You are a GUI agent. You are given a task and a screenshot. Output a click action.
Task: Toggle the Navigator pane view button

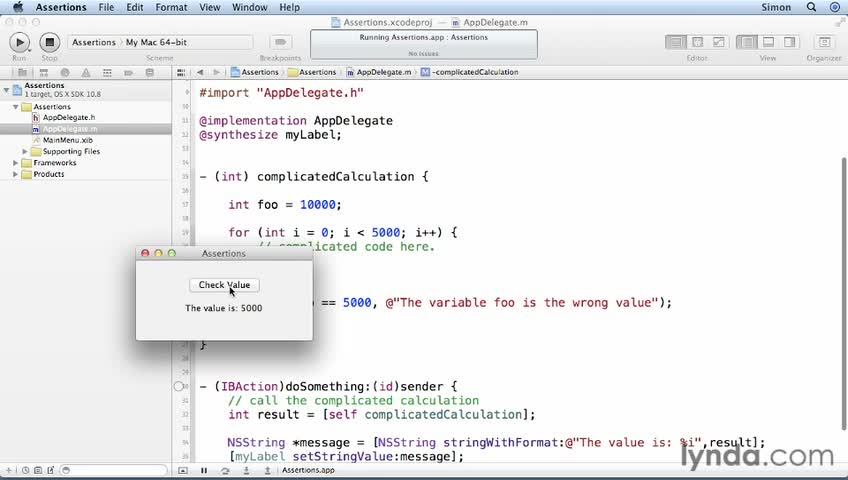747,42
